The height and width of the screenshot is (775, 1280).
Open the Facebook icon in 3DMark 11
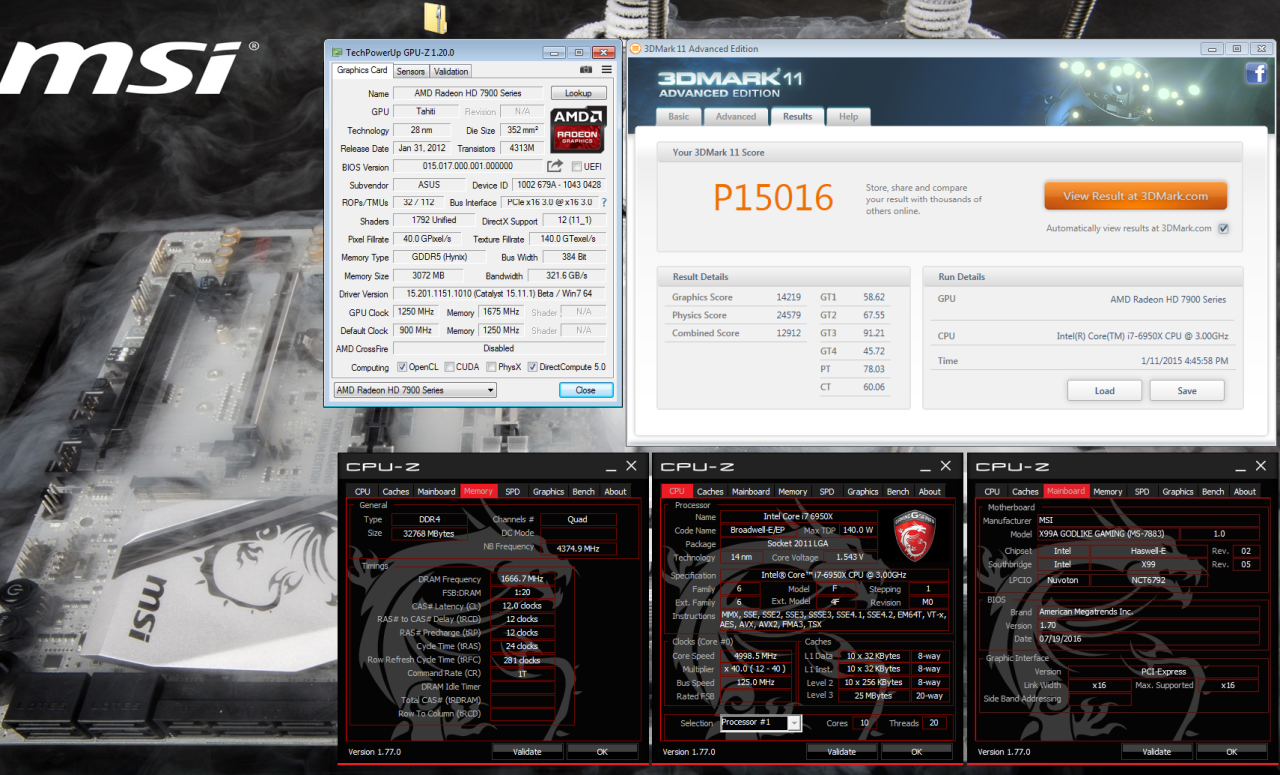[x=1256, y=73]
